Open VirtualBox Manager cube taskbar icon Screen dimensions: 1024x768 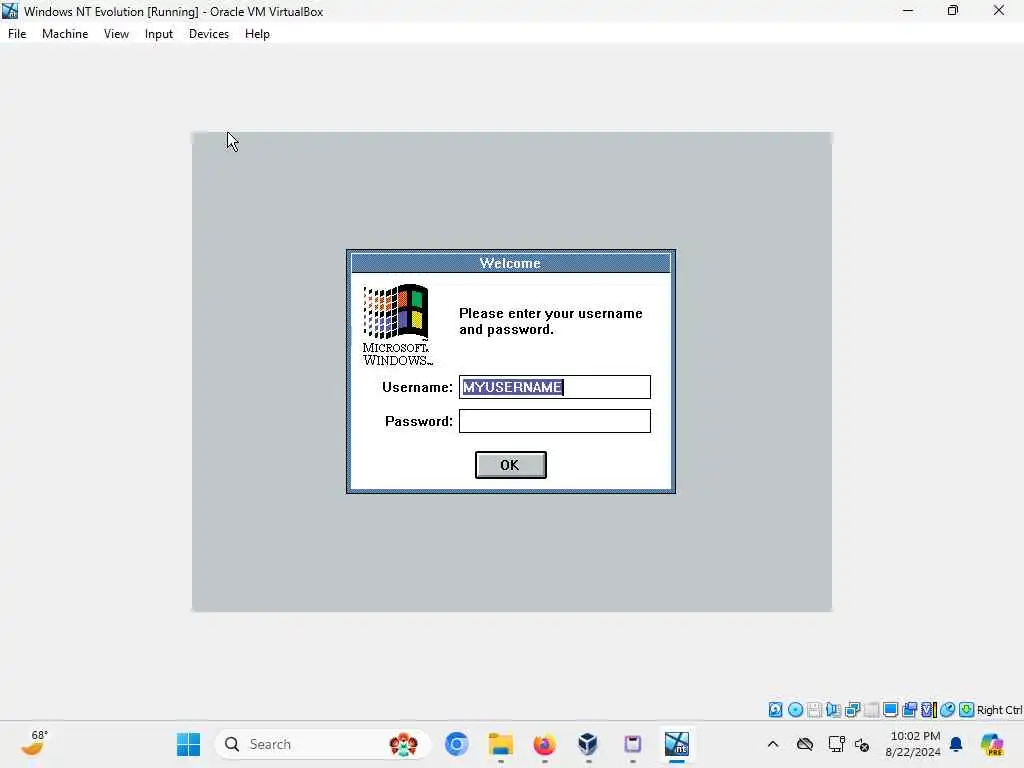pos(588,744)
